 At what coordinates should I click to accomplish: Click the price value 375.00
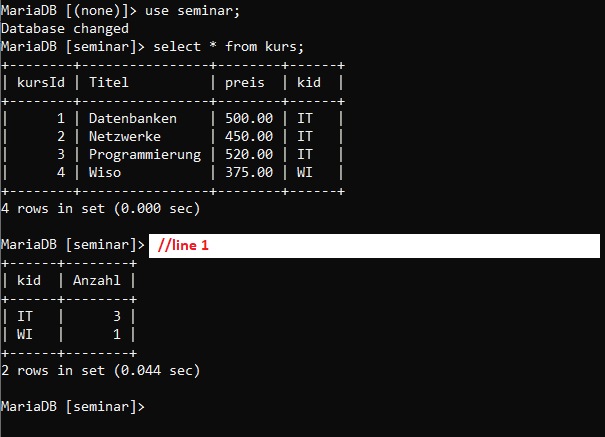(x=249, y=172)
